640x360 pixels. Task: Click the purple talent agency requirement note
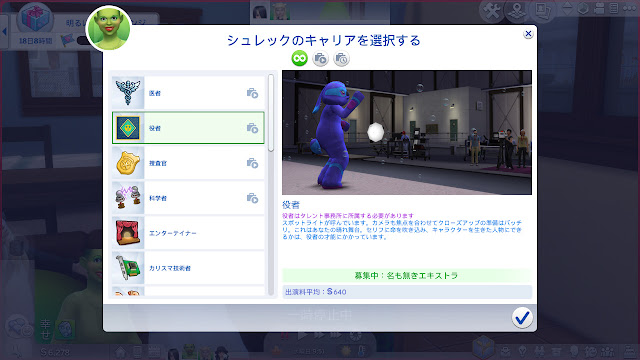tap(348, 216)
